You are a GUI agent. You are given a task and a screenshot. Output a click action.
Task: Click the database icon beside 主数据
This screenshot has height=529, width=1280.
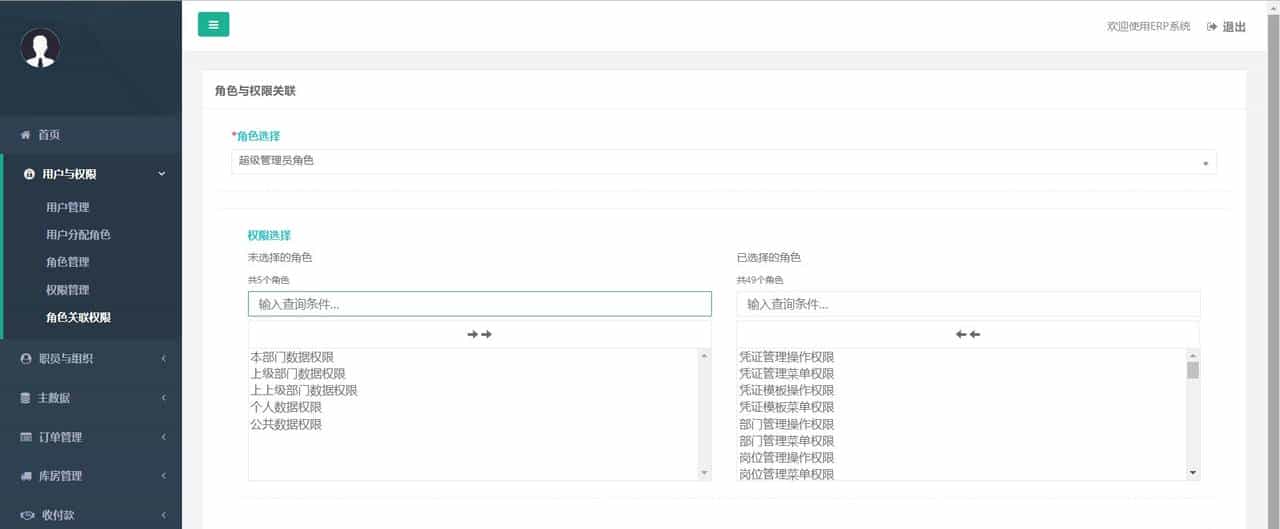click(26, 398)
